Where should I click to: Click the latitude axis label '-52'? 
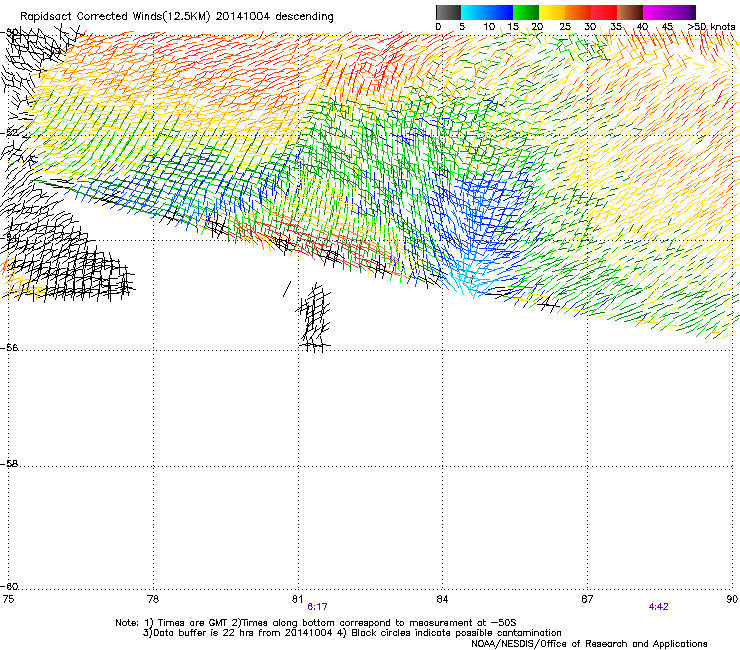click(9, 133)
